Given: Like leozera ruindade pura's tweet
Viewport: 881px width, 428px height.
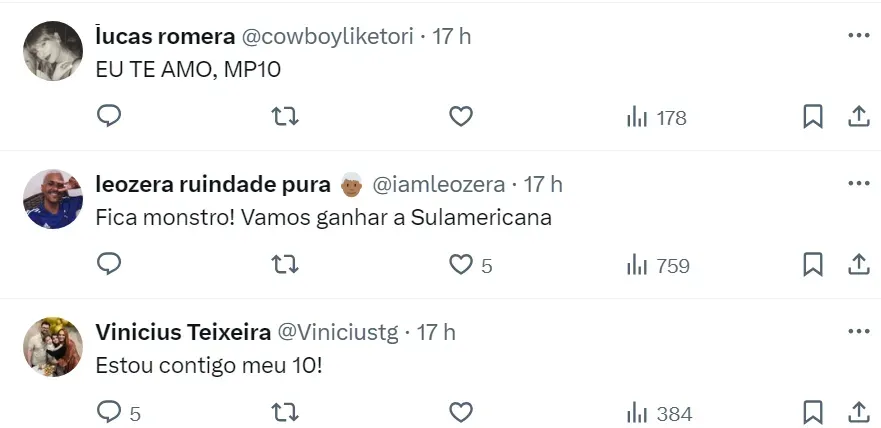Looking at the screenshot, I should 461,265.
